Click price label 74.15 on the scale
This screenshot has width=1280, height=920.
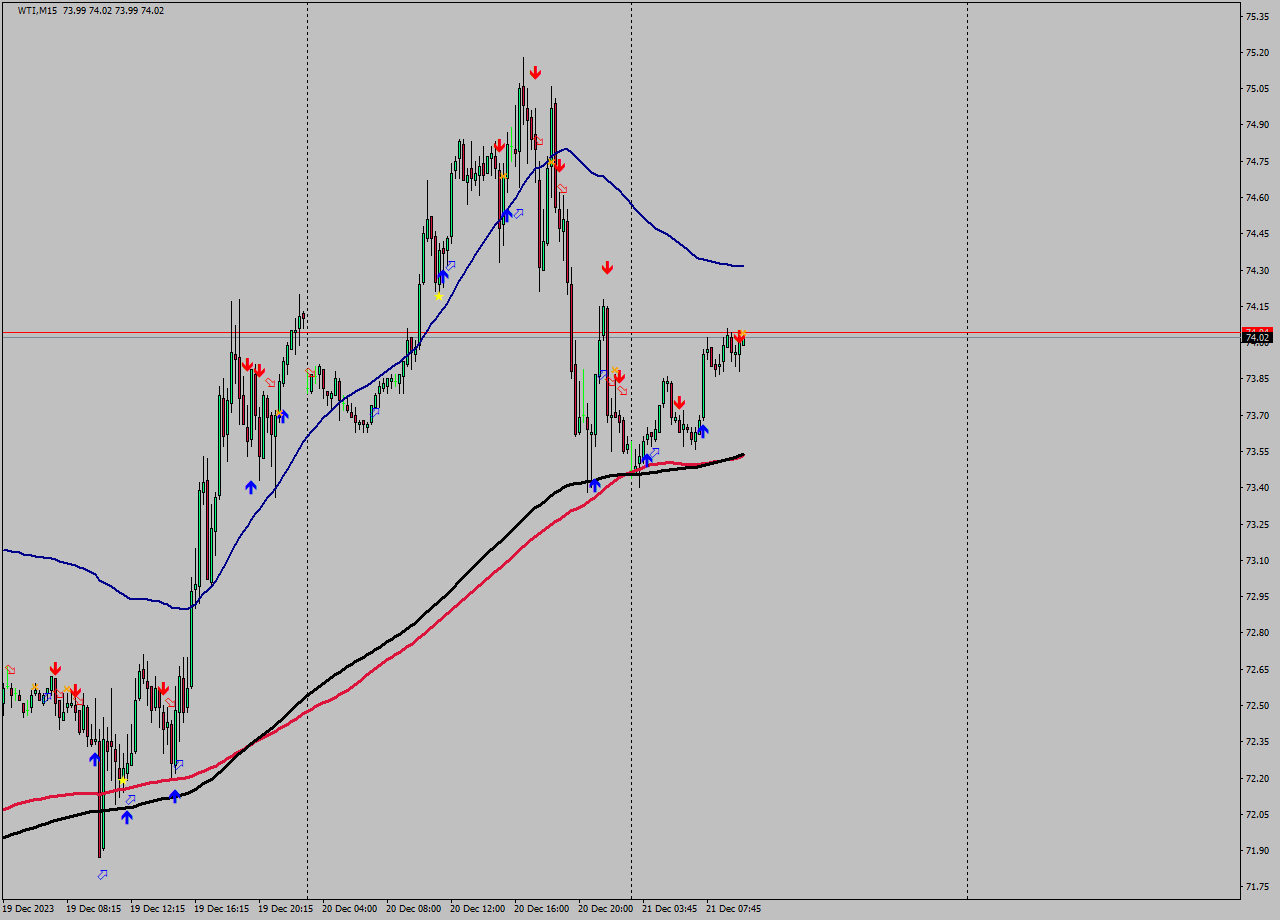coord(1257,306)
